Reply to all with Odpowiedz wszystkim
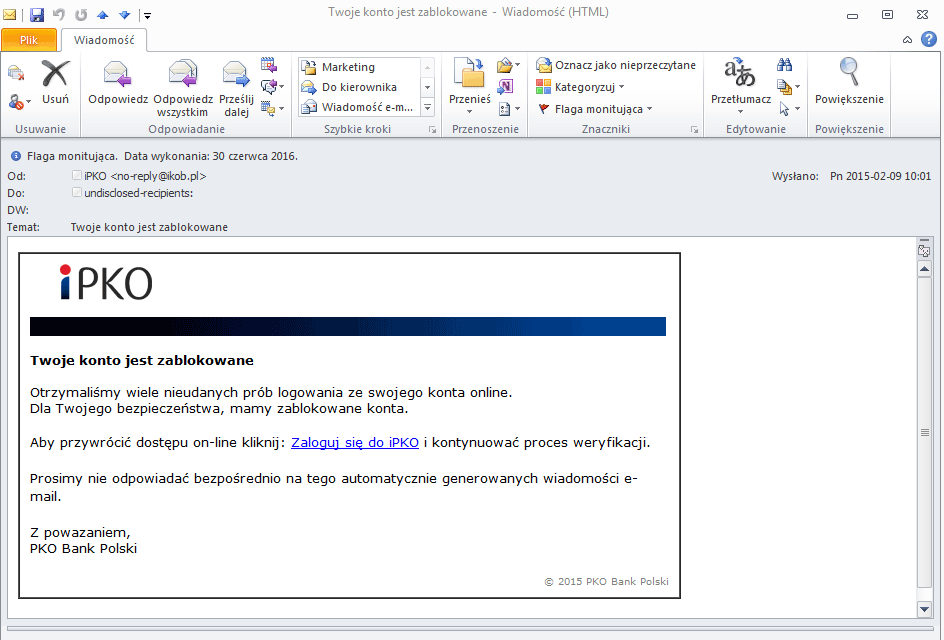Viewport: 944px width, 640px height. [183, 88]
